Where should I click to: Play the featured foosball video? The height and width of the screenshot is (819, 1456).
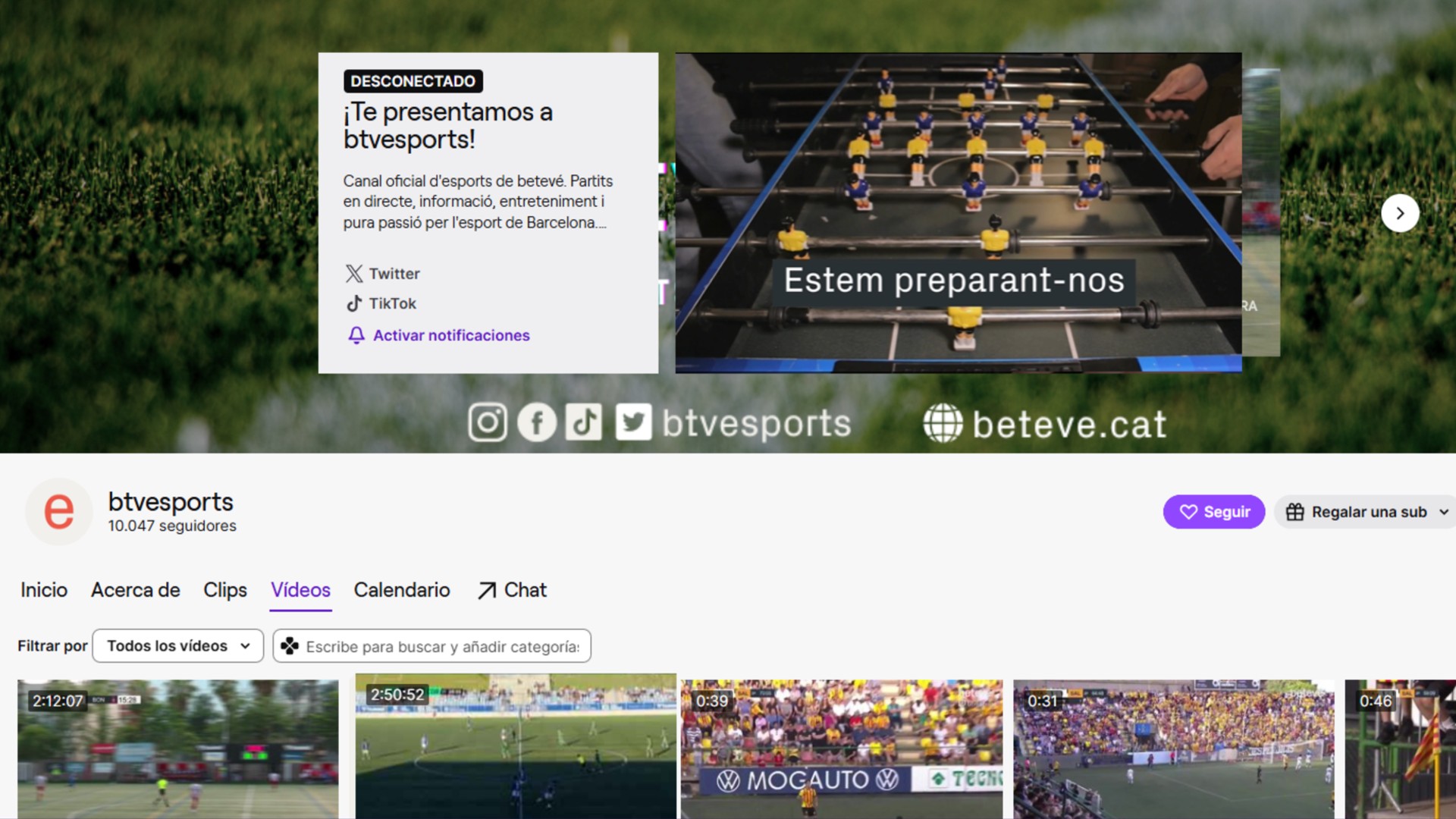[x=959, y=212]
